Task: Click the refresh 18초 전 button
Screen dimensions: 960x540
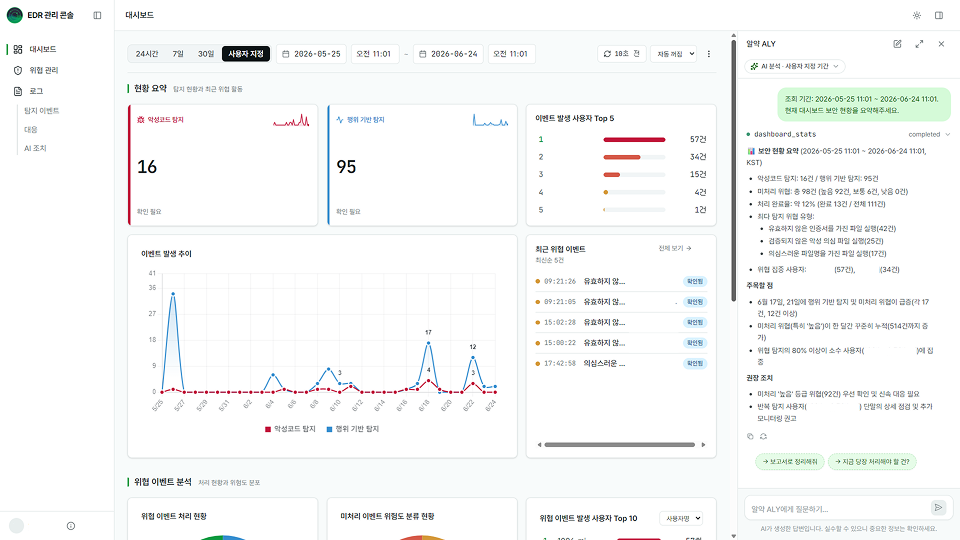Action: (621, 54)
